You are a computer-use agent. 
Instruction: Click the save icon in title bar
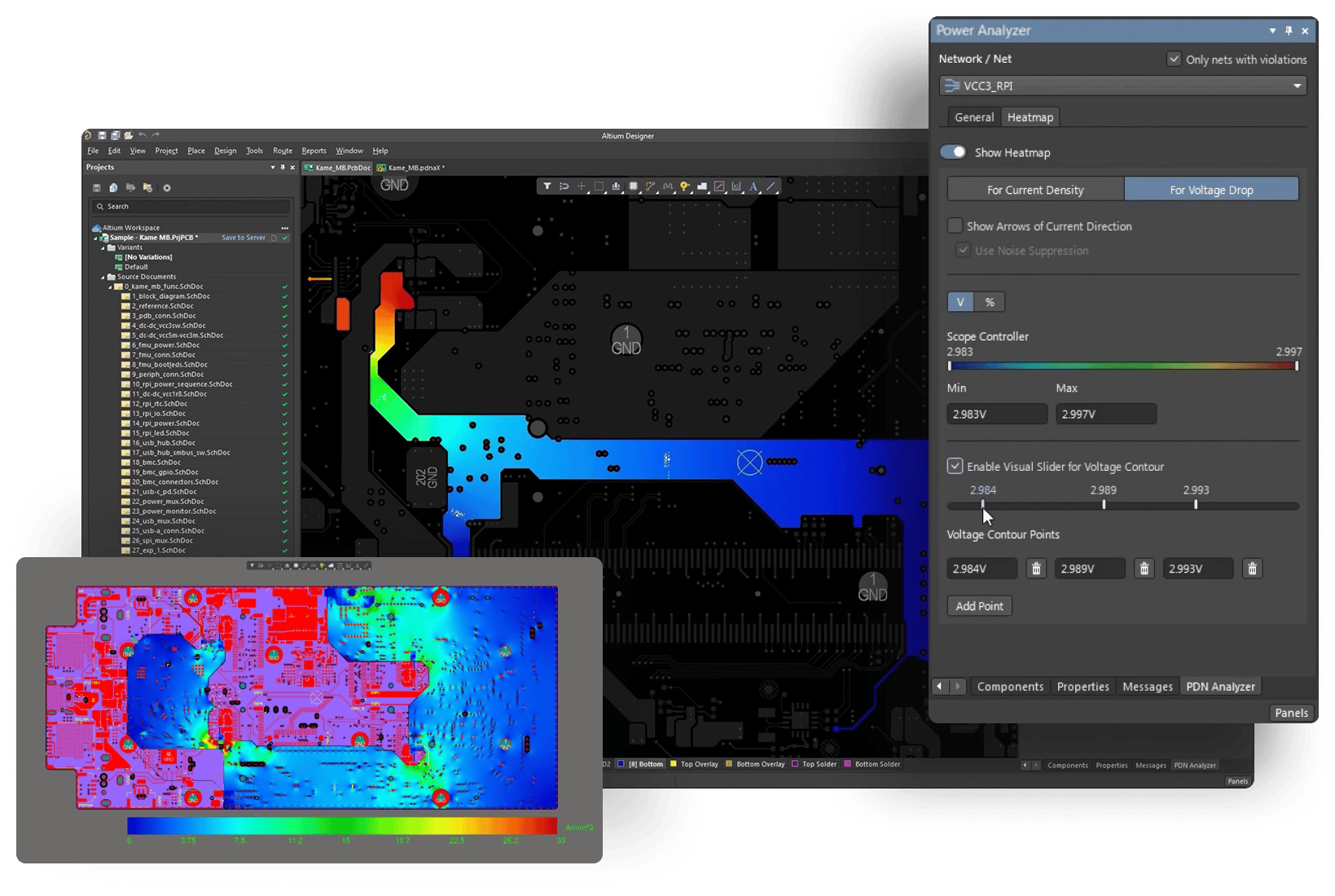click(102, 135)
